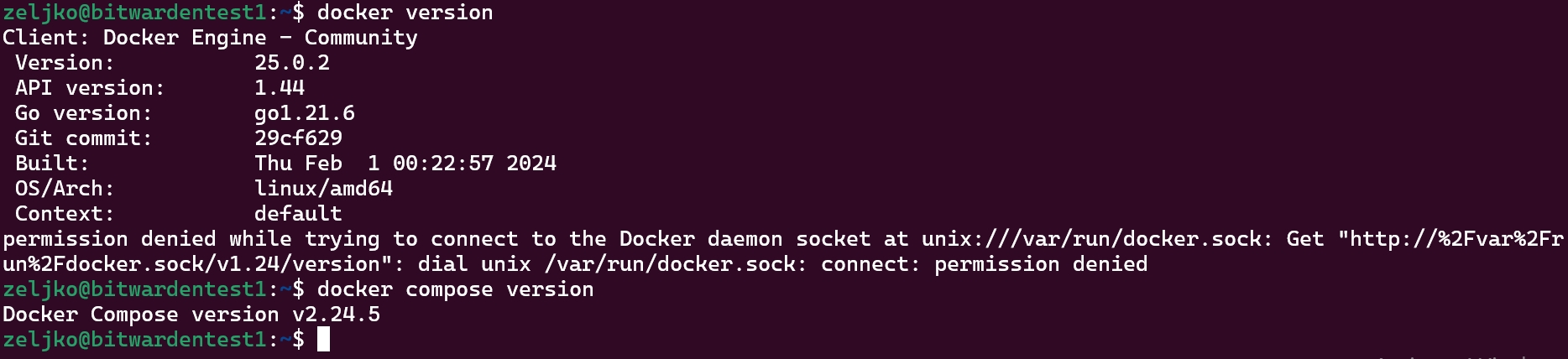Click the 'permission denied while trying' text
Screen dimensions: 1568x359
pyautogui.click(x=191, y=239)
